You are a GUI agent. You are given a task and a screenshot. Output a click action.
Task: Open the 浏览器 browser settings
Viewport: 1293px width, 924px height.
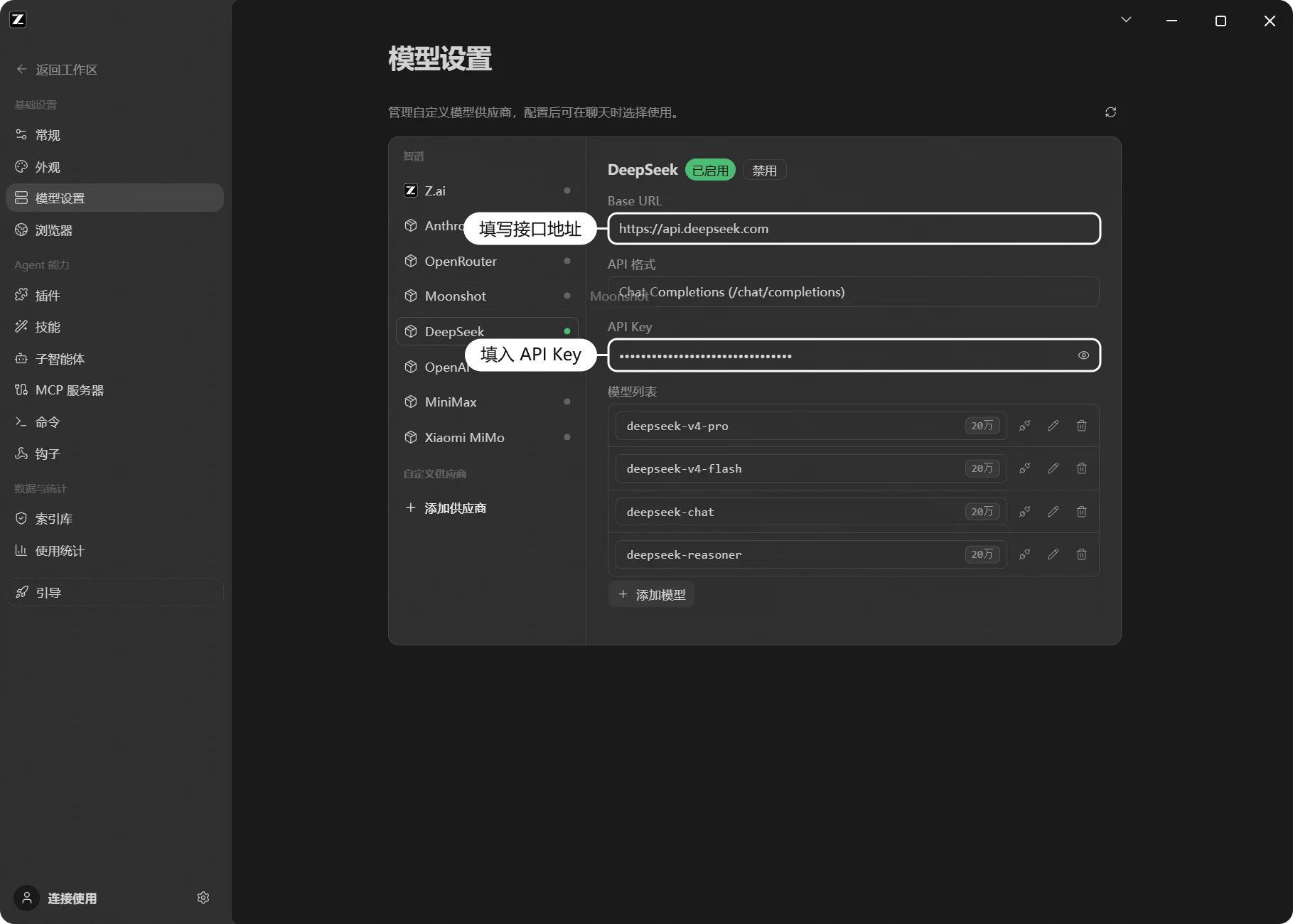(x=114, y=230)
